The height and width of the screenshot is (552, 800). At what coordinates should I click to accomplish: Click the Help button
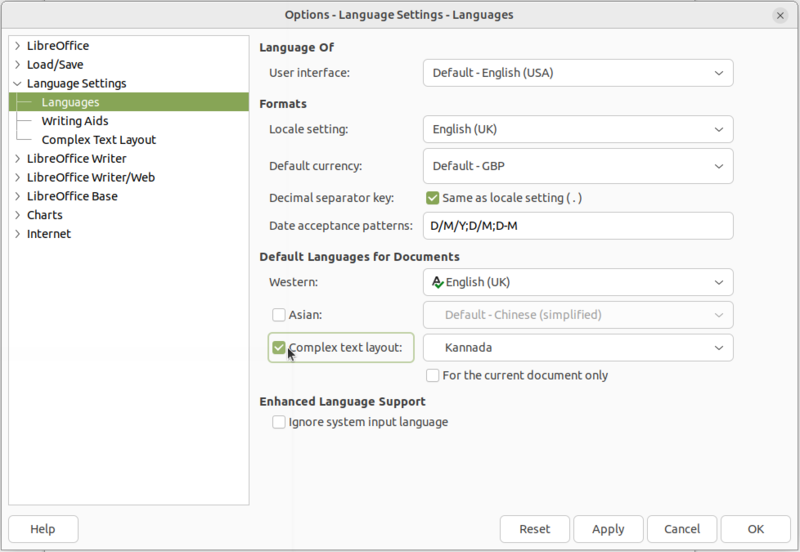(43, 529)
